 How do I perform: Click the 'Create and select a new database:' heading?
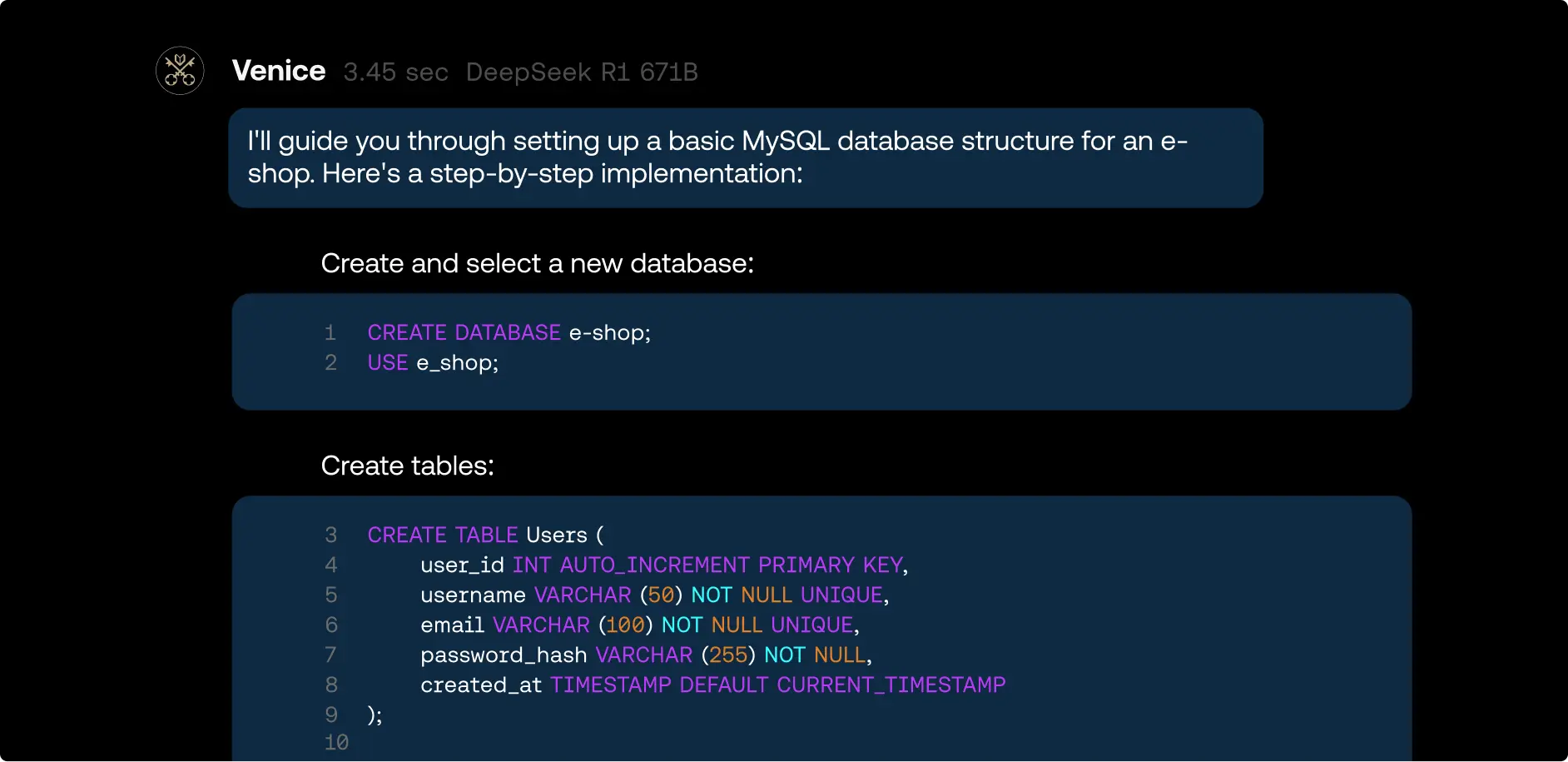point(538,263)
